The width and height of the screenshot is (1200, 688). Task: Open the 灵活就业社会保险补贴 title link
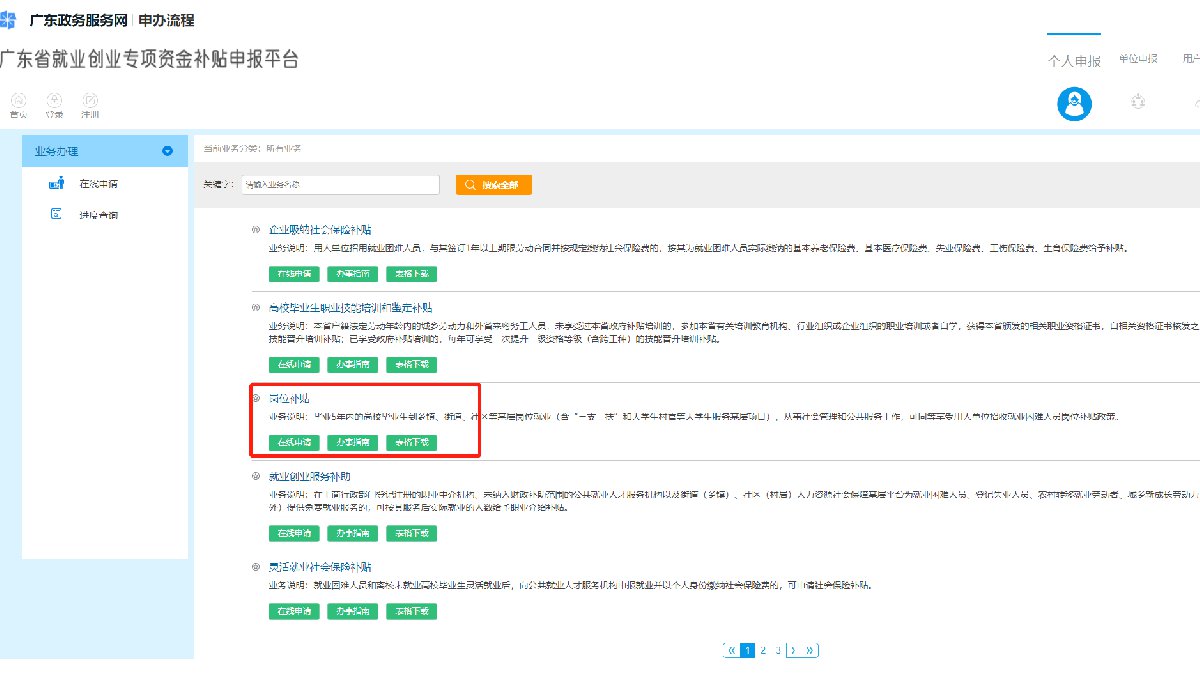tap(311, 567)
